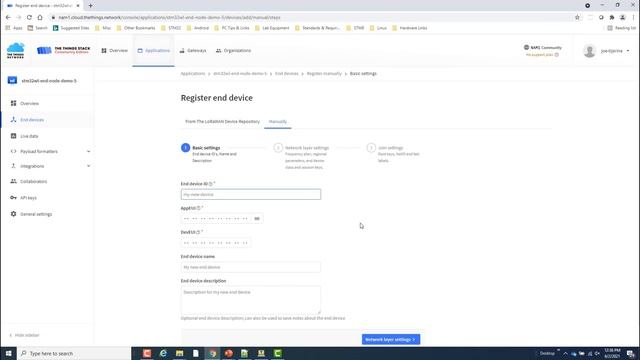Click the General settings gear icon

(x=13, y=214)
